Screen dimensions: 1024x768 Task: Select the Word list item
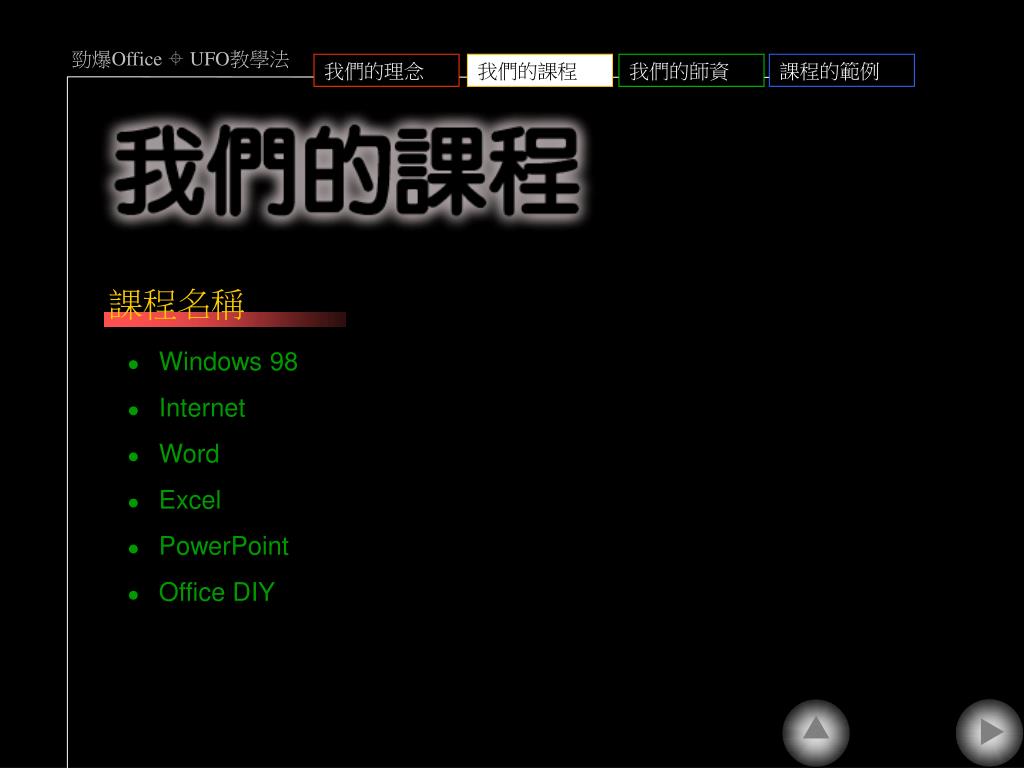click(189, 454)
